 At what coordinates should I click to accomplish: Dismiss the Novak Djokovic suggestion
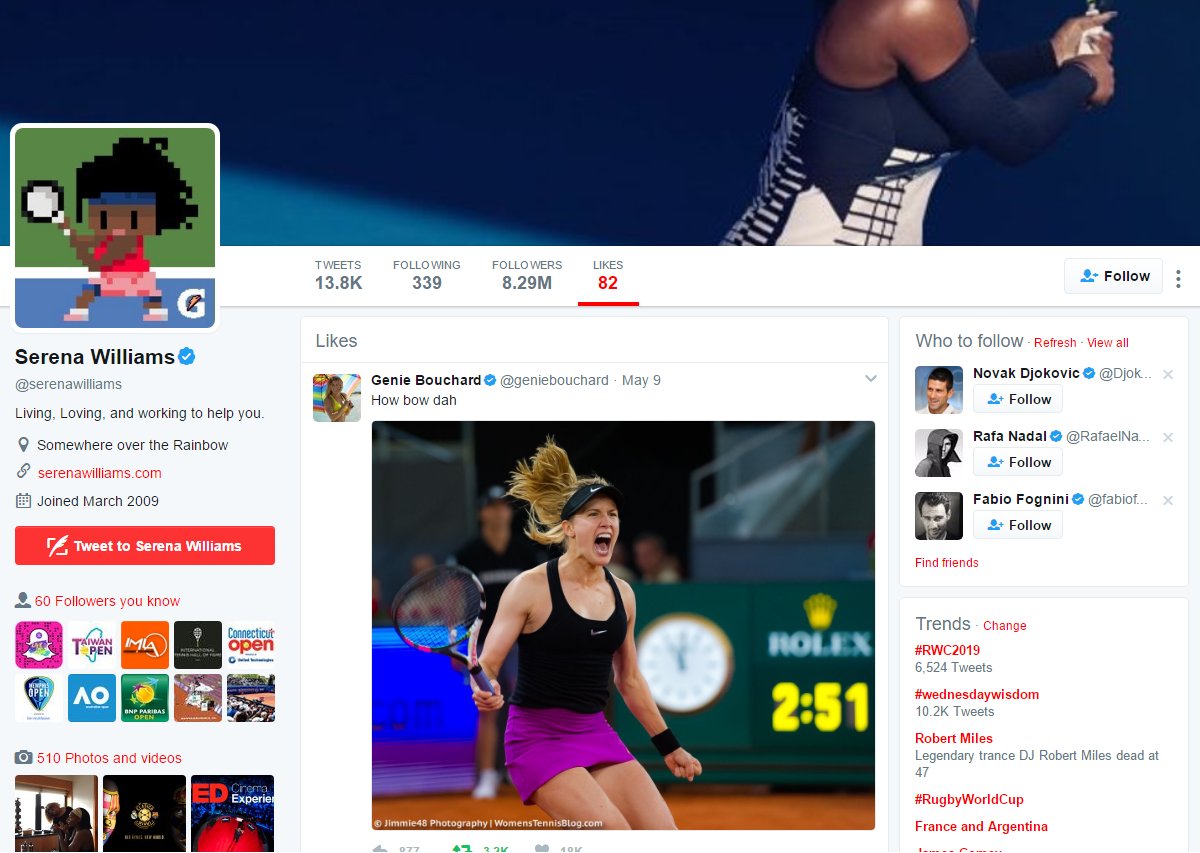pos(1168,374)
